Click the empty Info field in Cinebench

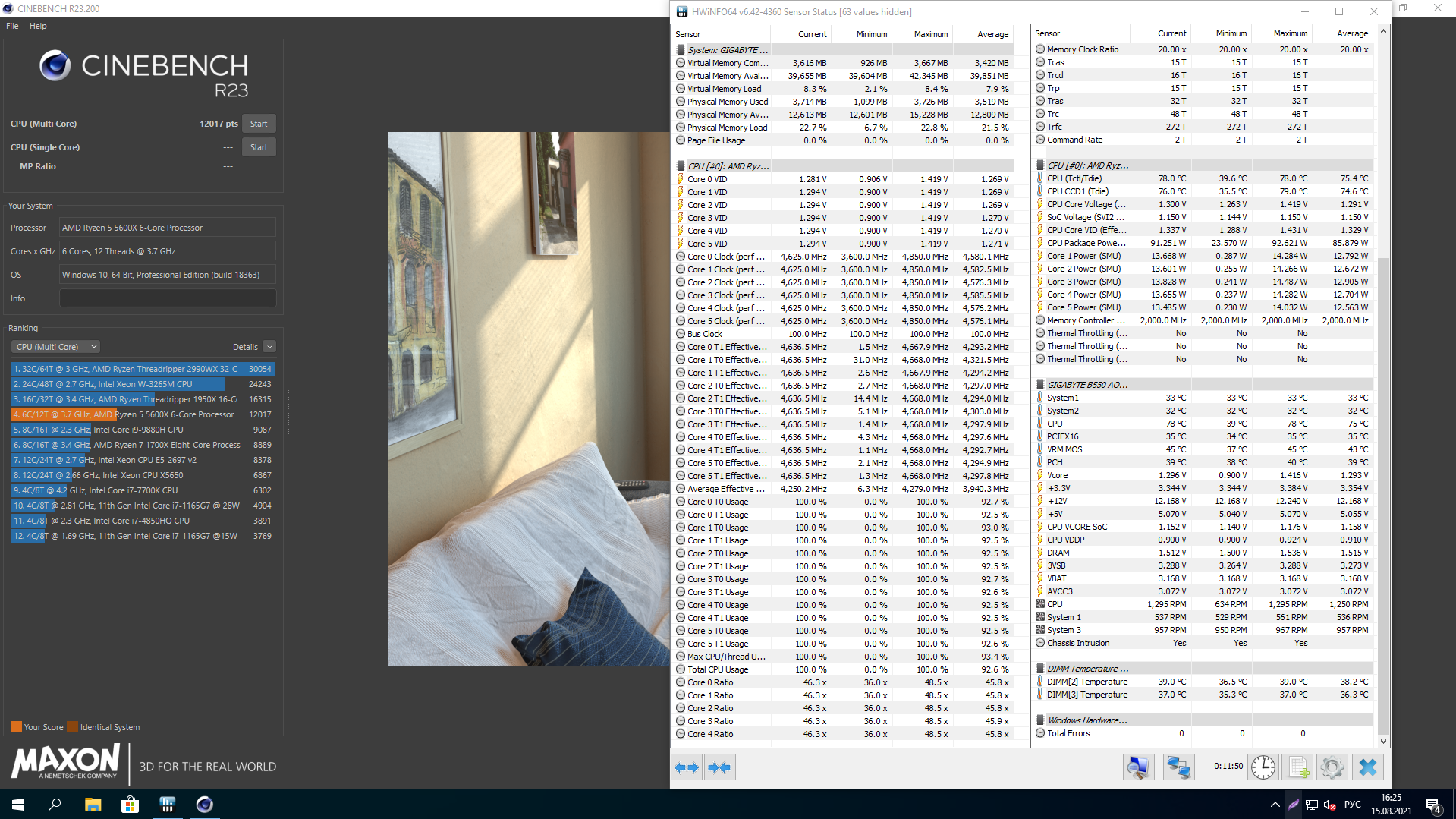(168, 298)
